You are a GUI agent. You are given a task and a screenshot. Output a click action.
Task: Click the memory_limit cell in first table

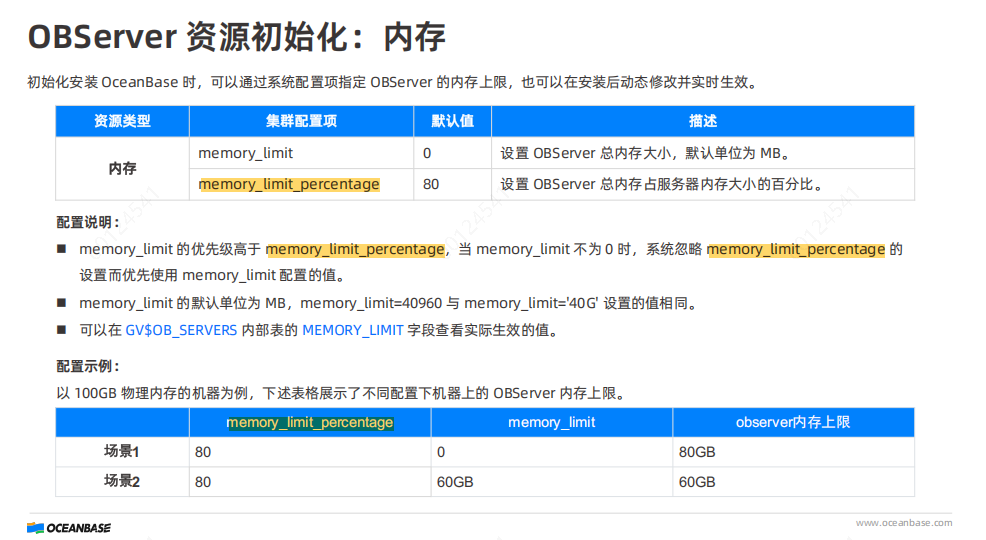(246, 153)
